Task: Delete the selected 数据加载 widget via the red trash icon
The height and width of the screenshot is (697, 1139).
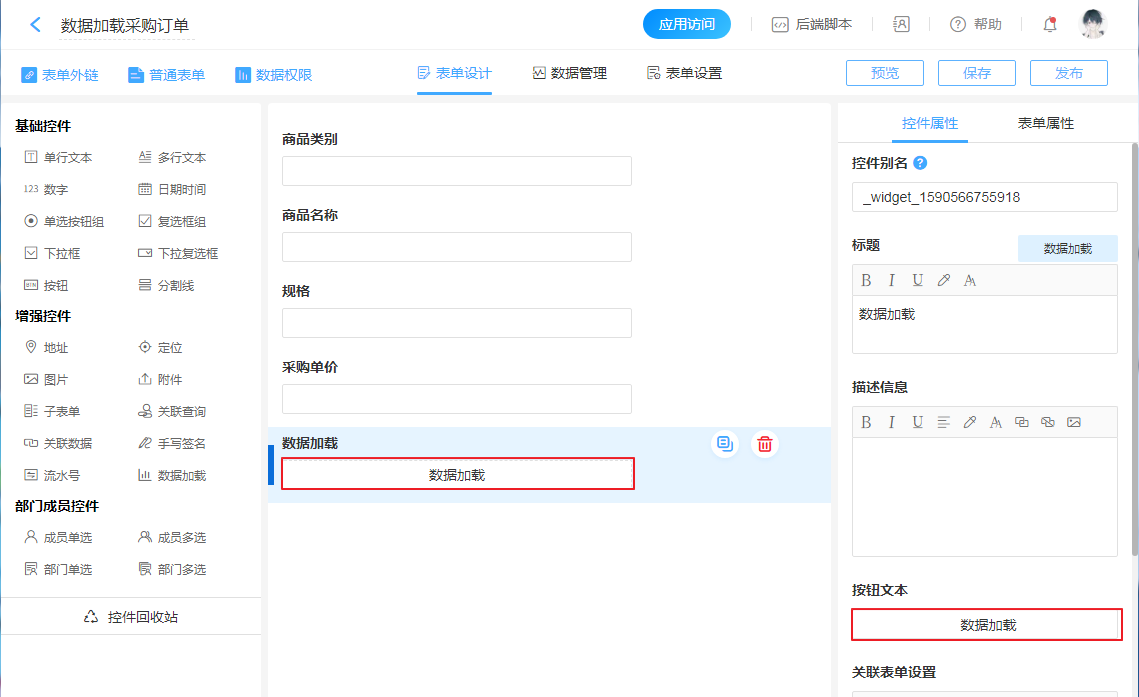Action: click(765, 445)
